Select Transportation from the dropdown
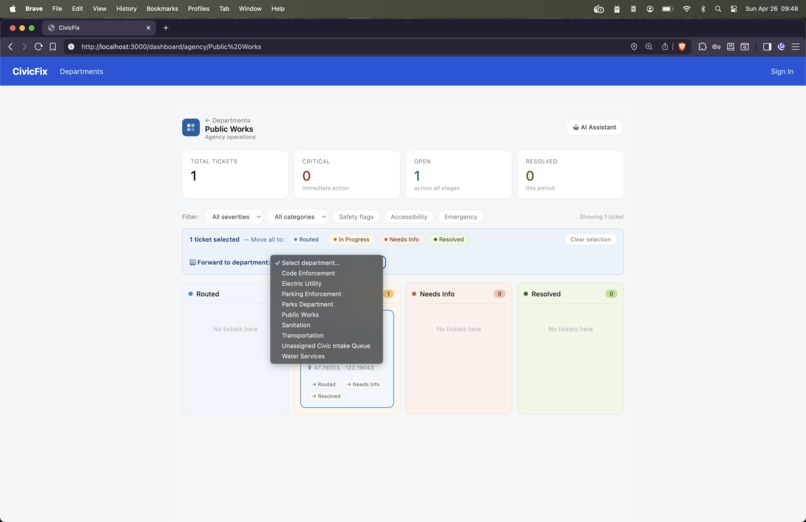806x522 pixels. click(326, 335)
